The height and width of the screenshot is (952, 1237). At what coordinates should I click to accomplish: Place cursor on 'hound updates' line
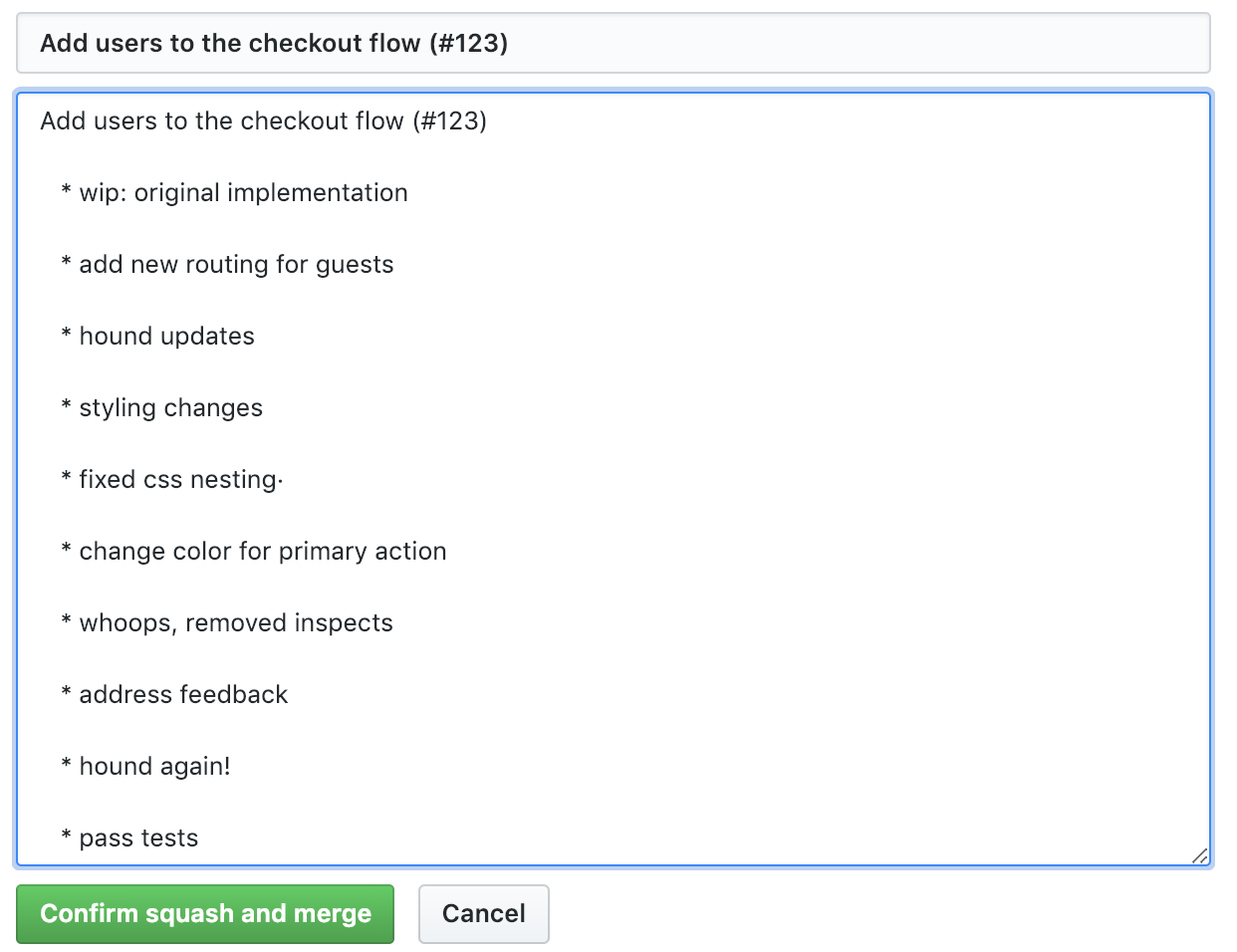tap(165, 336)
